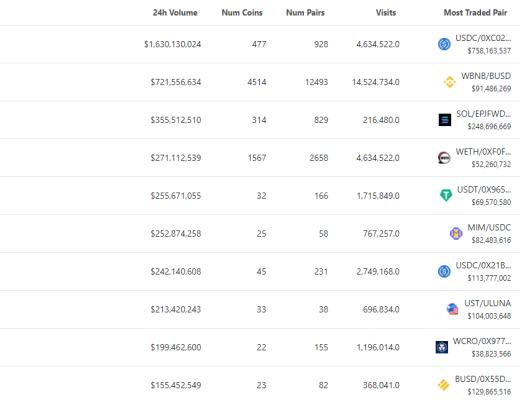520x400 pixels.
Task: Sort by Visits column header
Action: (386, 13)
